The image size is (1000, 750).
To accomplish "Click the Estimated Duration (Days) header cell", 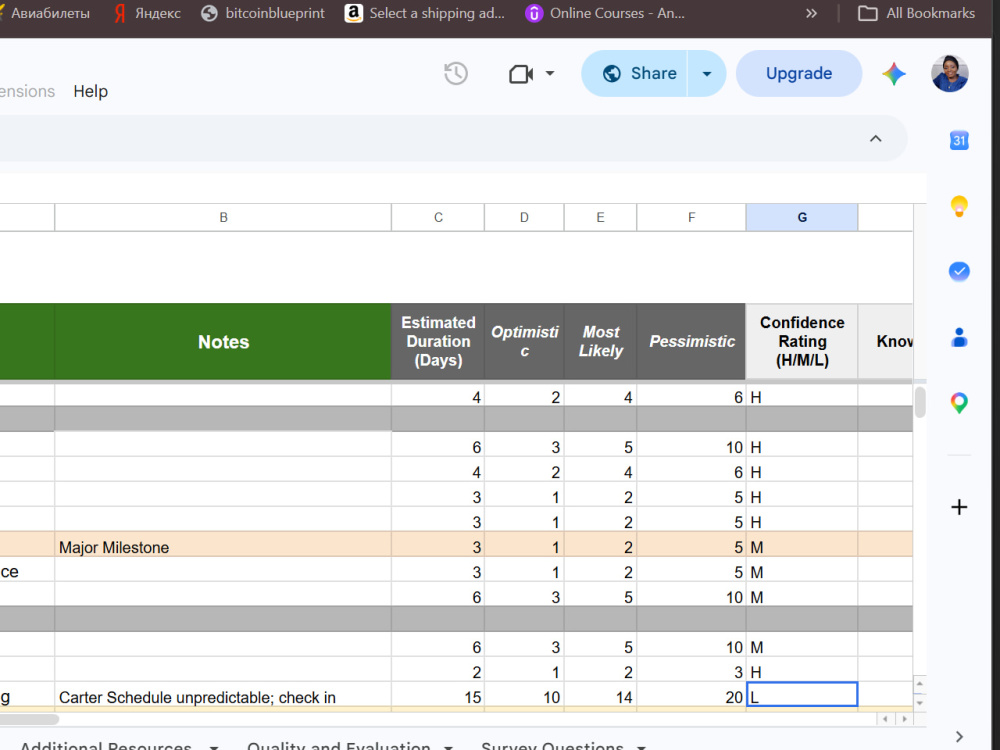I will coord(438,342).
